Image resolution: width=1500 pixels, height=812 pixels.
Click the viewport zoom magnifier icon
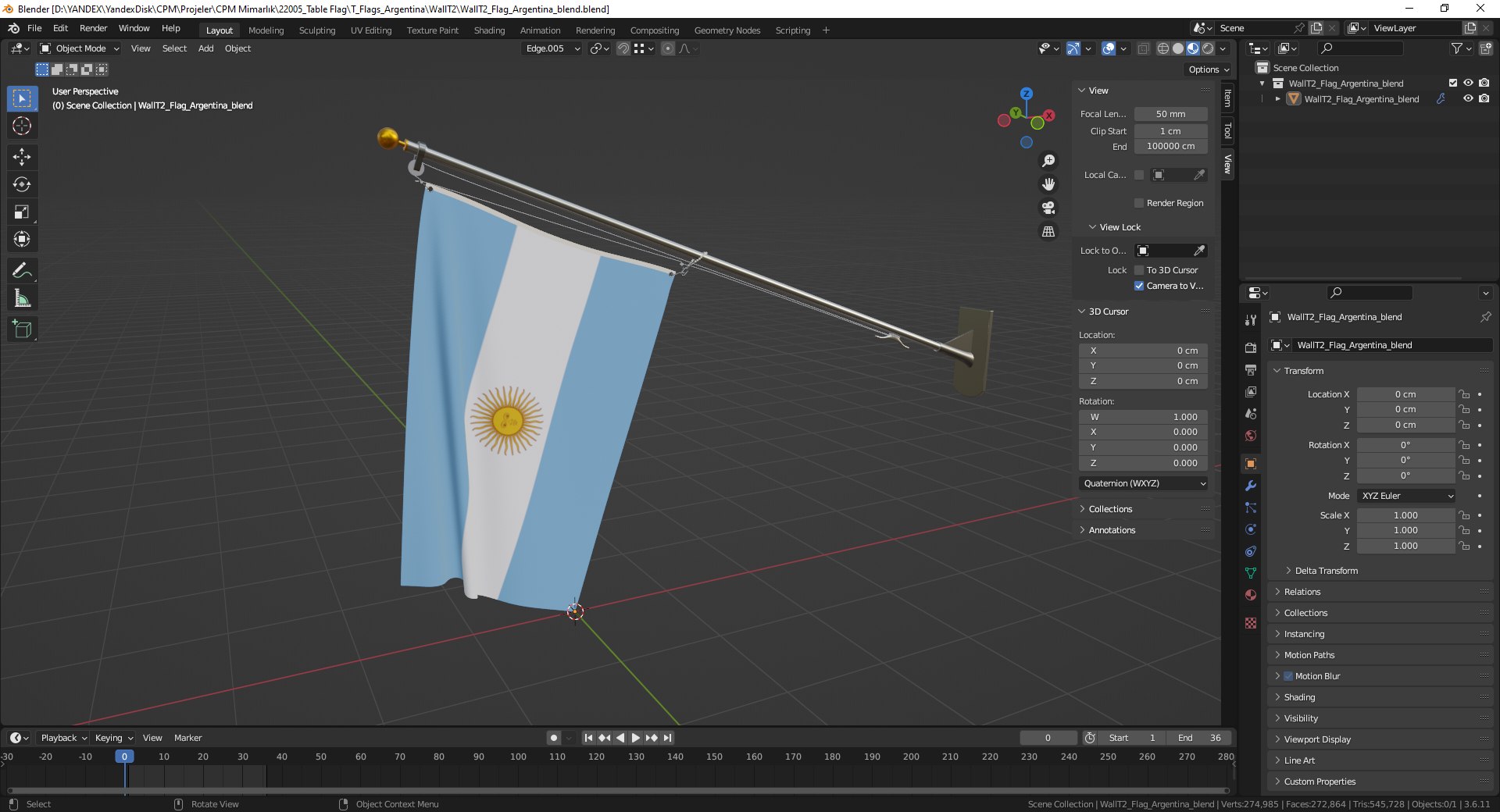[1048, 161]
